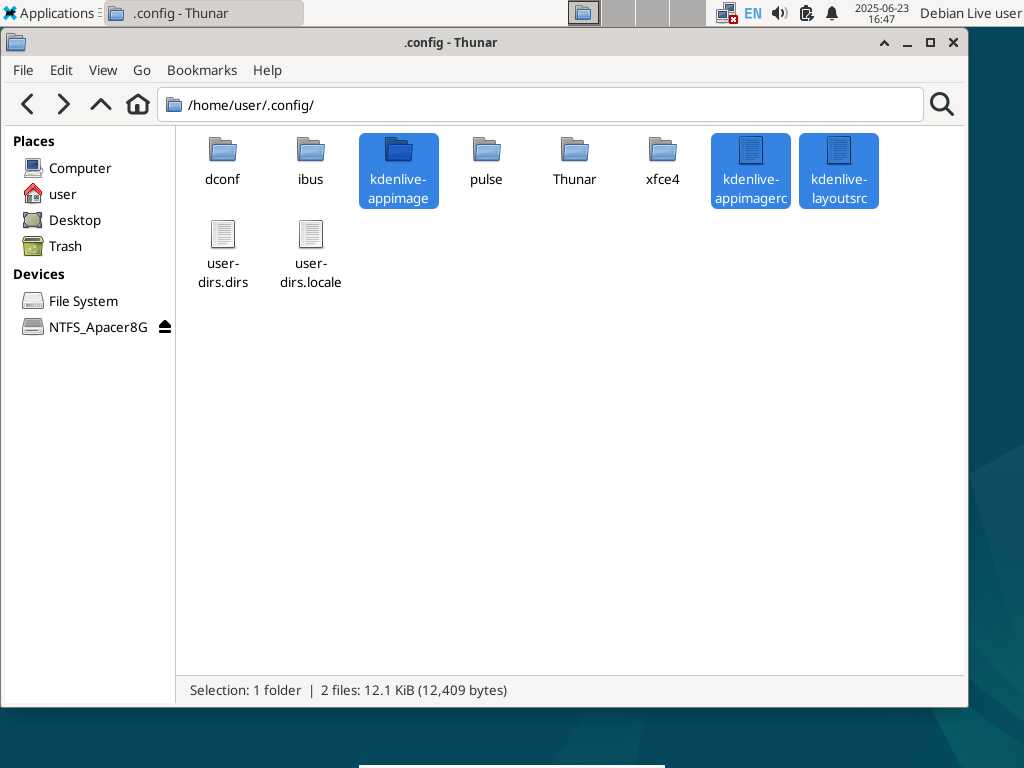
Task: Open the Debian Live user menu
Action: pos(970,13)
